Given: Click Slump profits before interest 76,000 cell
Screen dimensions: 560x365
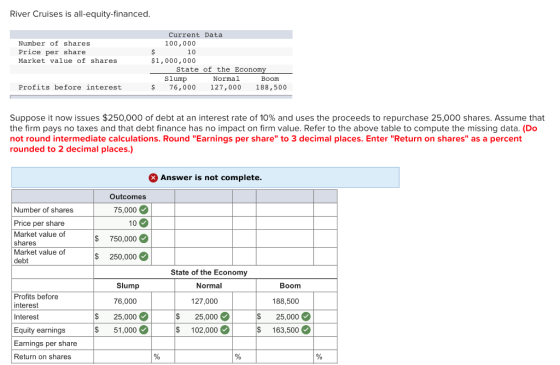Looking at the screenshot, I should pos(122,301).
